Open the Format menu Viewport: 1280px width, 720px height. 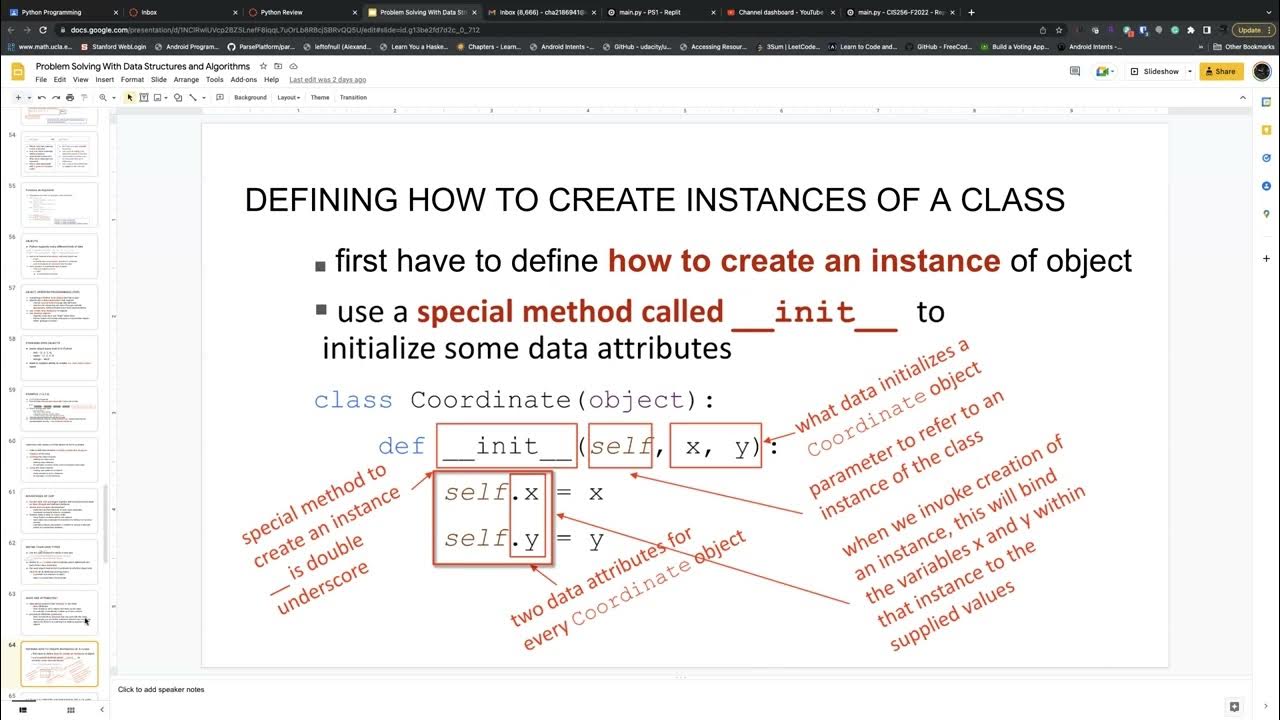point(132,79)
